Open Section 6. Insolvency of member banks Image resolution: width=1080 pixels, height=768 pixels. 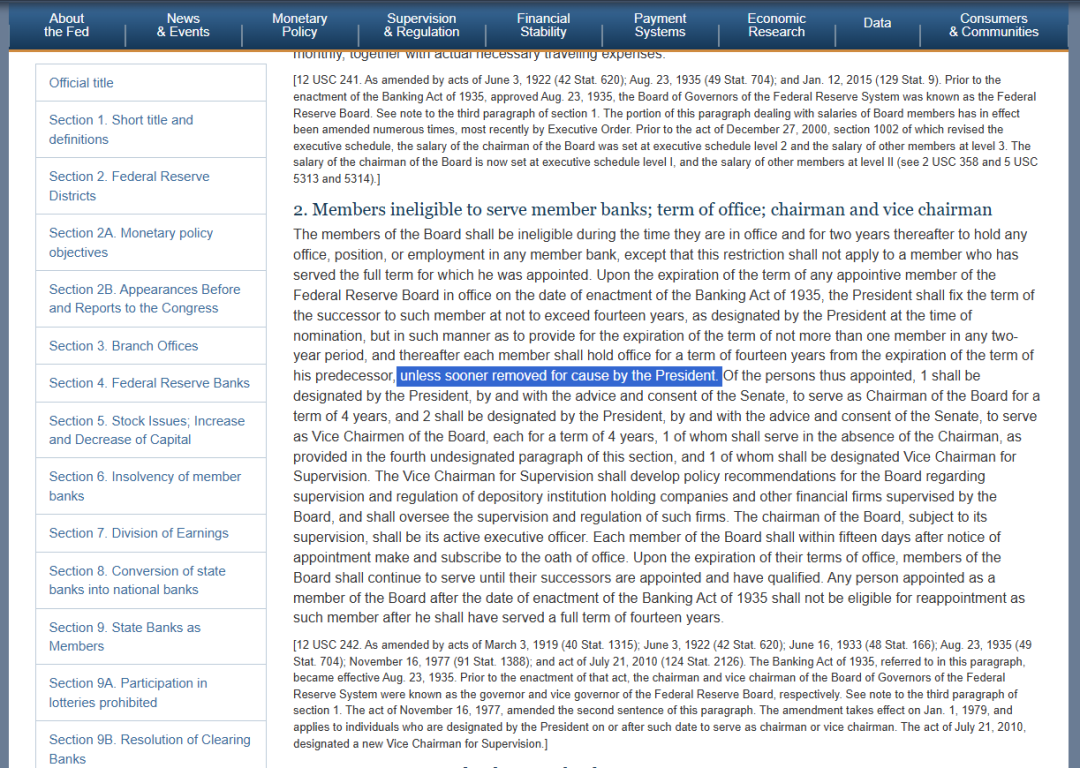(145, 486)
